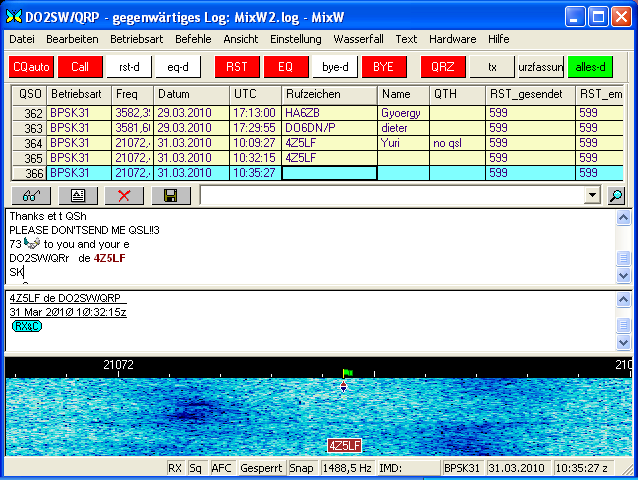Click callsign HA6ZB in the log
639x481 pixels.
click(x=302, y=113)
